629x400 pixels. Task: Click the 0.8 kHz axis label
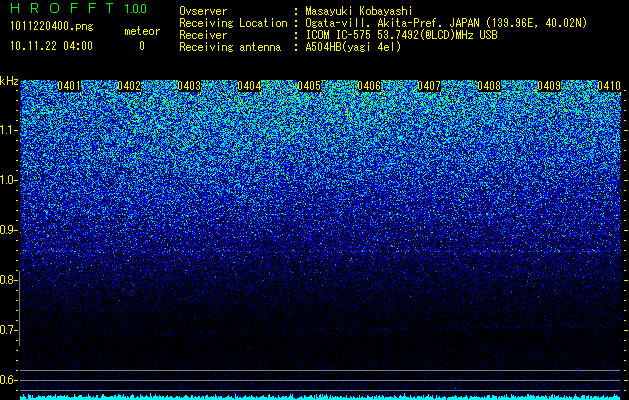tap(9, 280)
